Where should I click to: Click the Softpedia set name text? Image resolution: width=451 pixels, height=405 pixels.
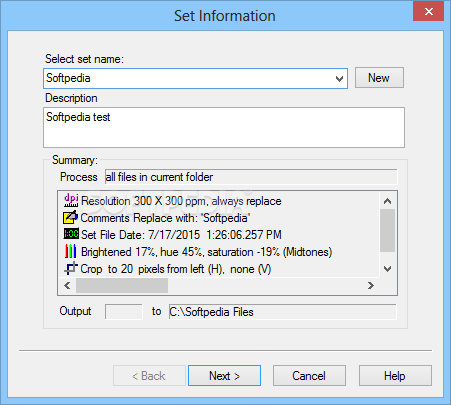[x=68, y=78]
